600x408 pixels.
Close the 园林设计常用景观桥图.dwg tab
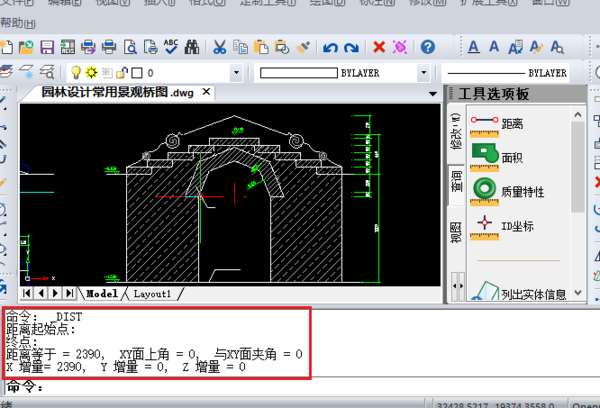[x=206, y=92]
